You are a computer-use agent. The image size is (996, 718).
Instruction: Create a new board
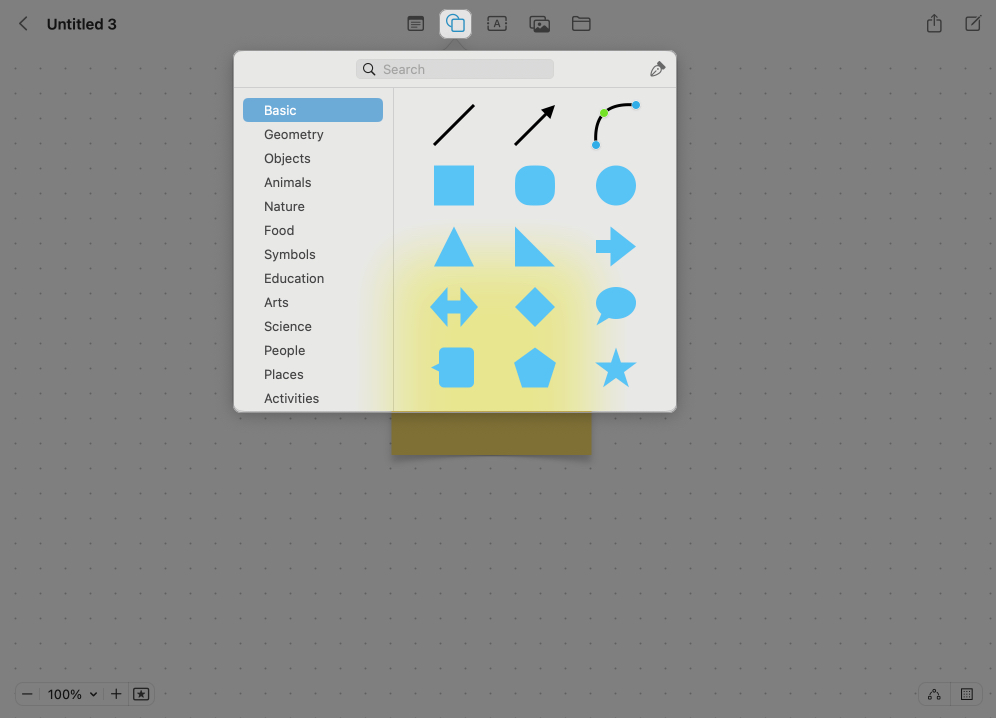[972, 23]
